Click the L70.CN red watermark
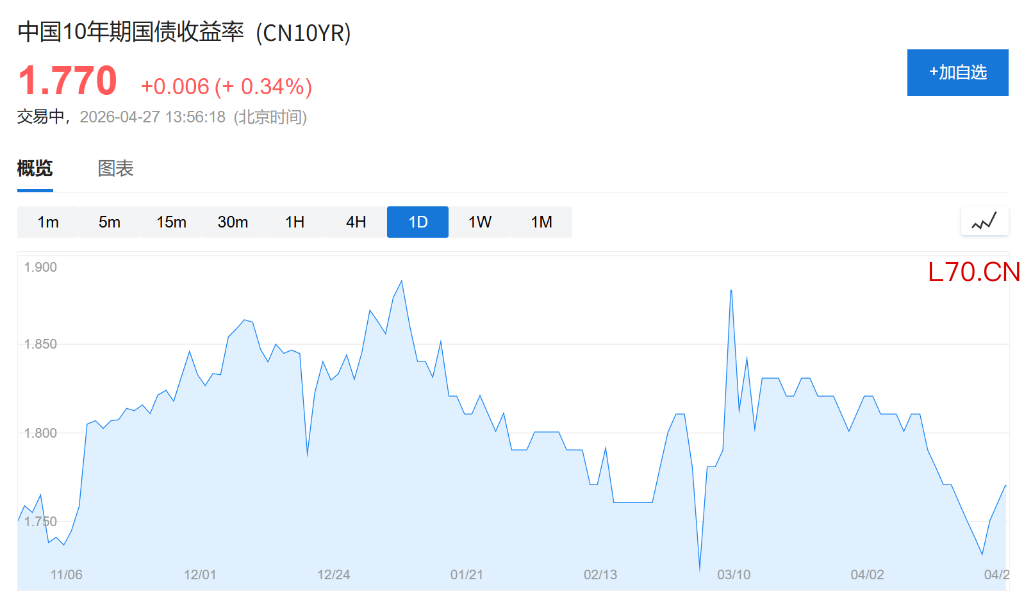 974,272
